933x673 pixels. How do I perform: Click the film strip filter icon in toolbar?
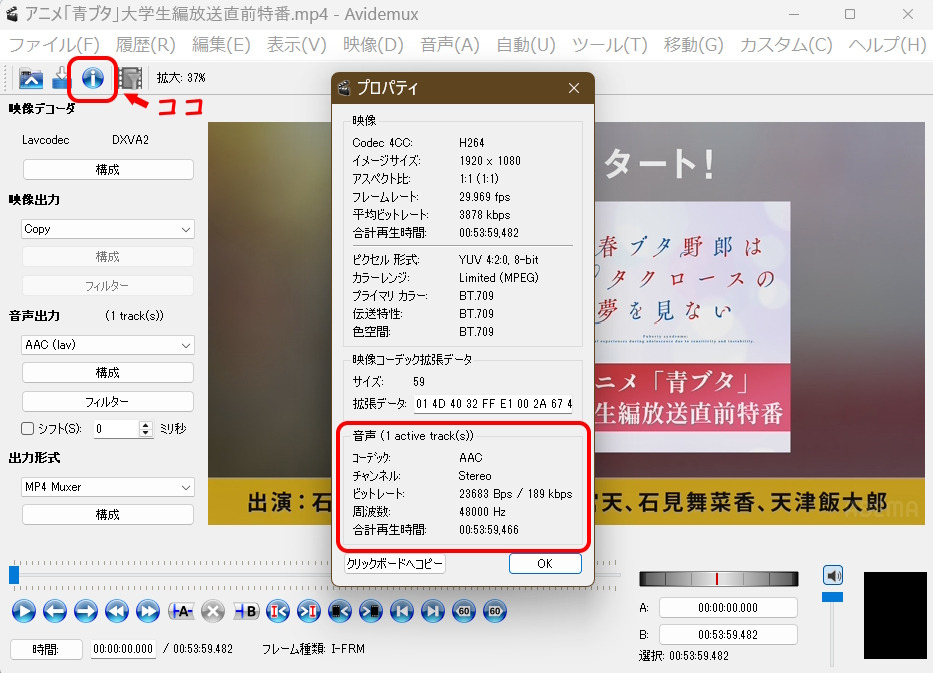coord(130,78)
